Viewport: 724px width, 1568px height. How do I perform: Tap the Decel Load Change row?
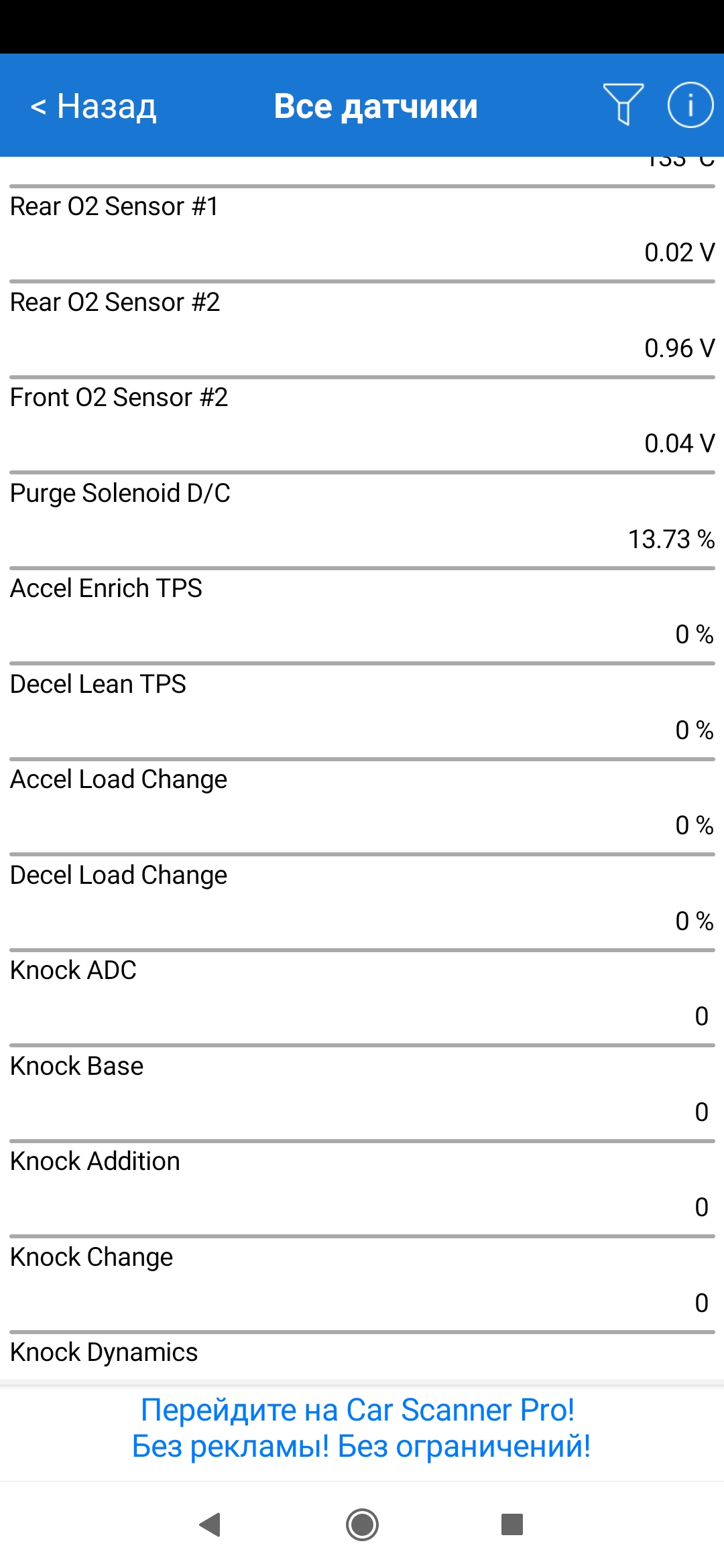[362, 899]
